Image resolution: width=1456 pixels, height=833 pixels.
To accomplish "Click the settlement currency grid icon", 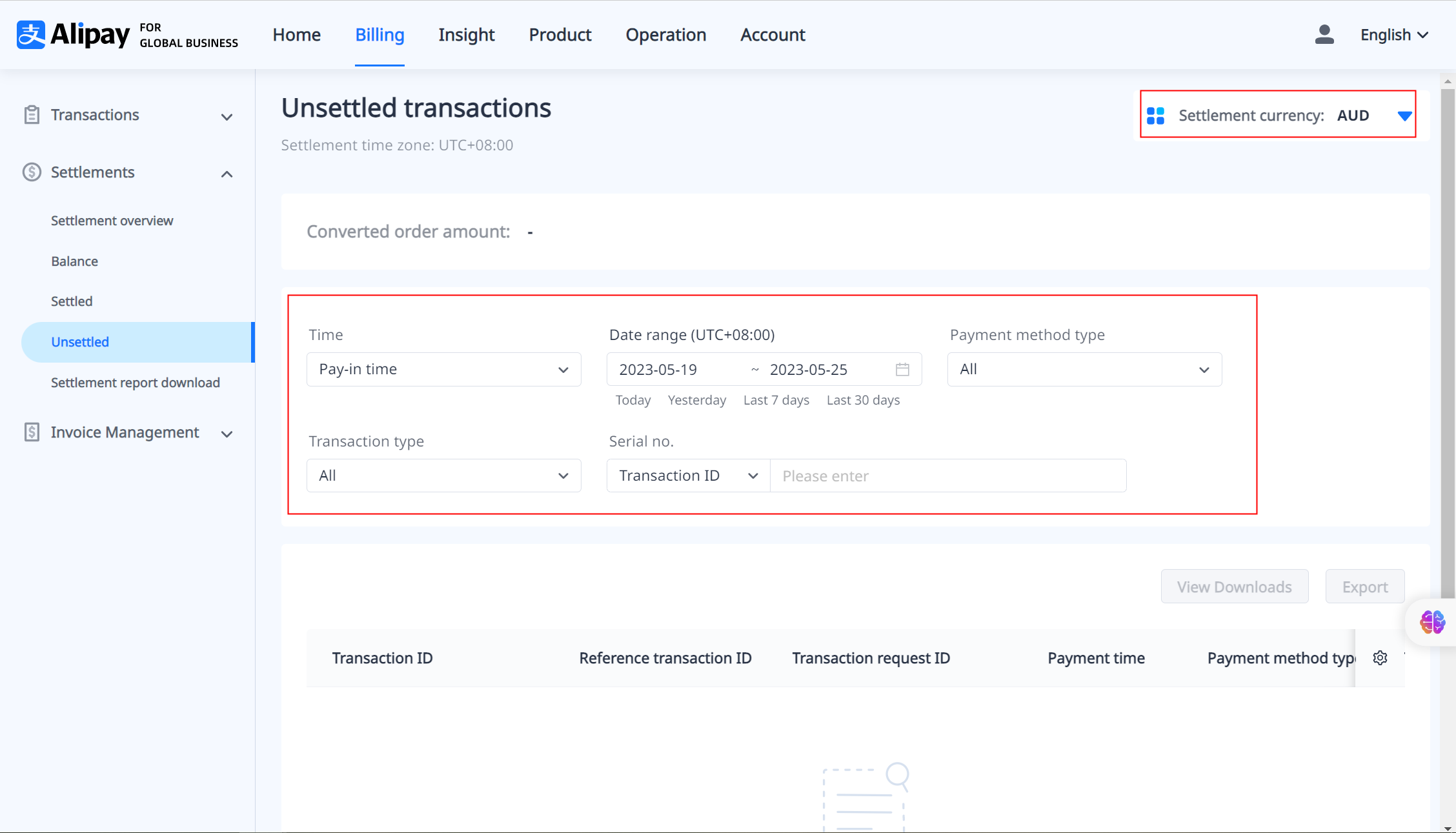I will [x=1155, y=116].
